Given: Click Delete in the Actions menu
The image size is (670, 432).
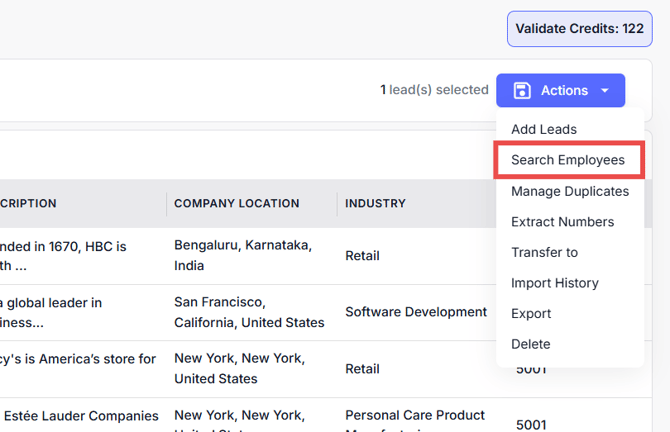Looking at the screenshot, I should point(530,344).
